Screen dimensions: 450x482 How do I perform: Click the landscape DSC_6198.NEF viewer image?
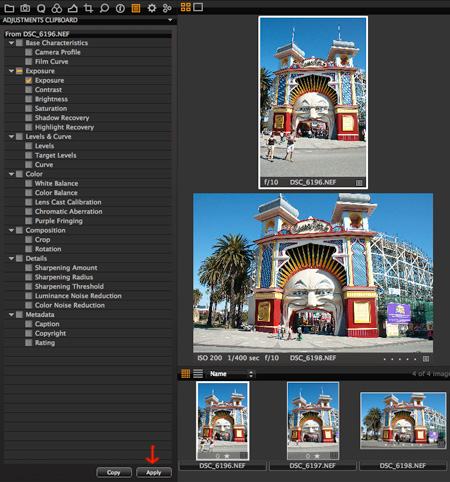point(313,272)
